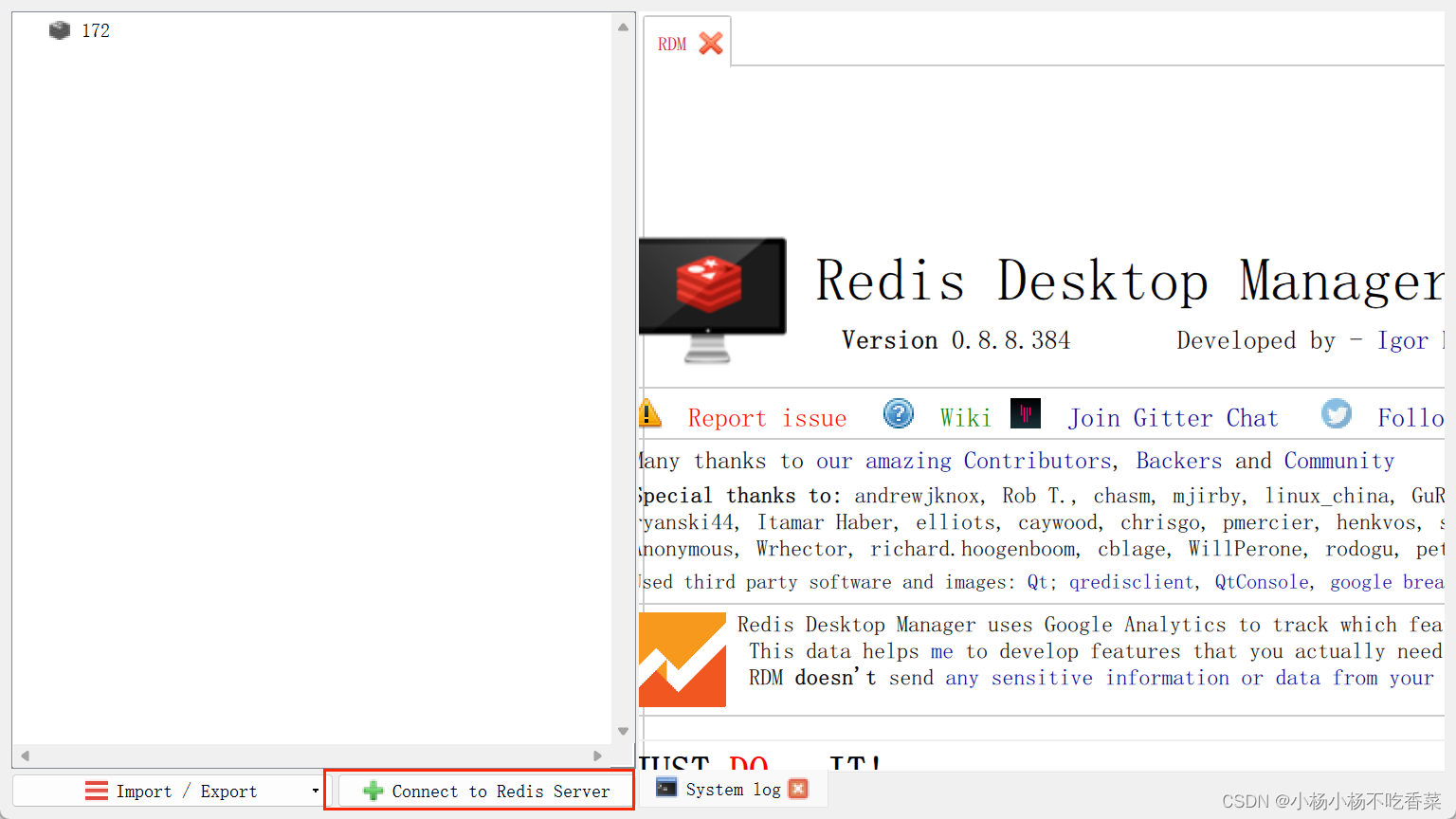Screen dimensions: 1456x819
Task: Click the connections panel scroll up arrow
Action: pos(623,27)
